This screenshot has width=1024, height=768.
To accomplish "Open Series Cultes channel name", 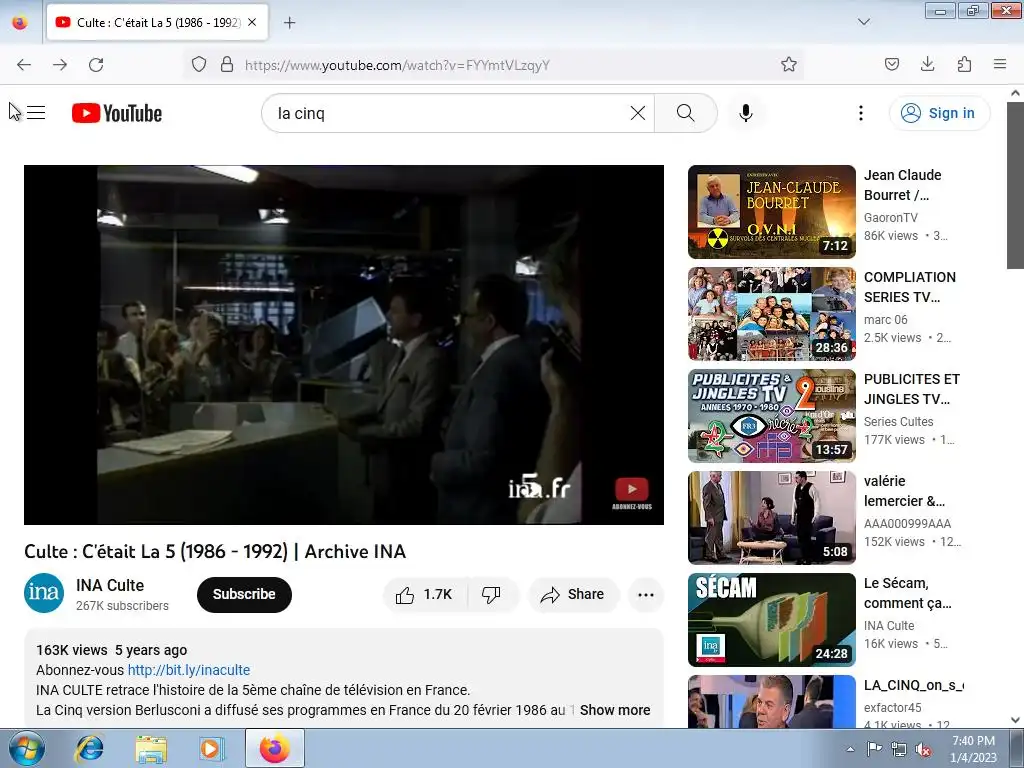I will pos(899,421).
